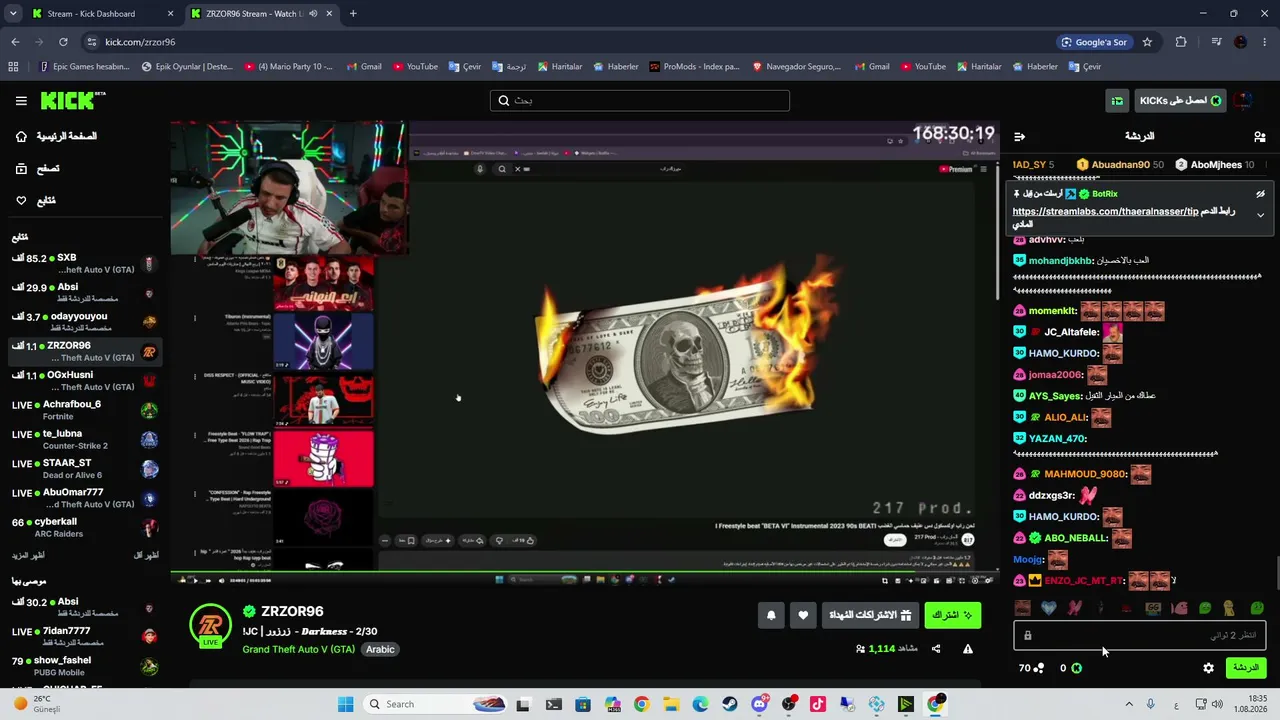Click gift subscriptions (الاشتراكات المهداة) button
Screen dimensions: 1280x720
click(x=871, y=615)
